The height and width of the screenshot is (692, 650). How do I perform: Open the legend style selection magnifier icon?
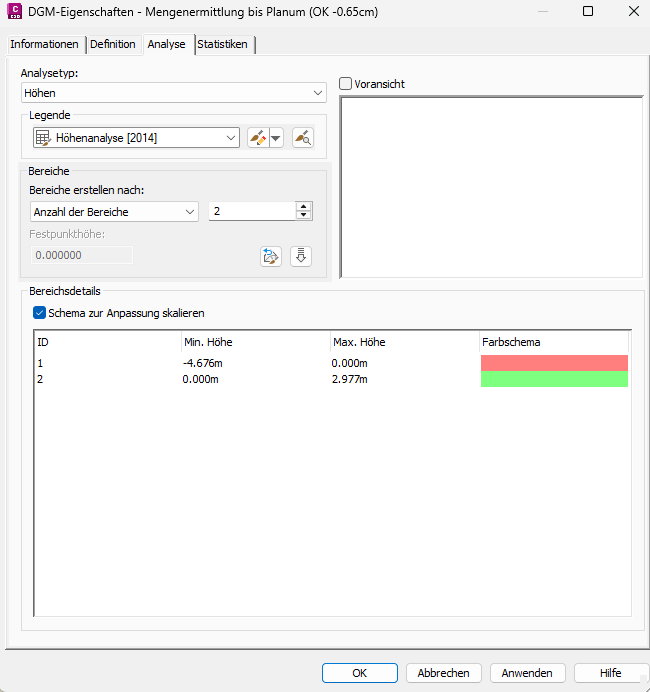click(x=303, y=138)
